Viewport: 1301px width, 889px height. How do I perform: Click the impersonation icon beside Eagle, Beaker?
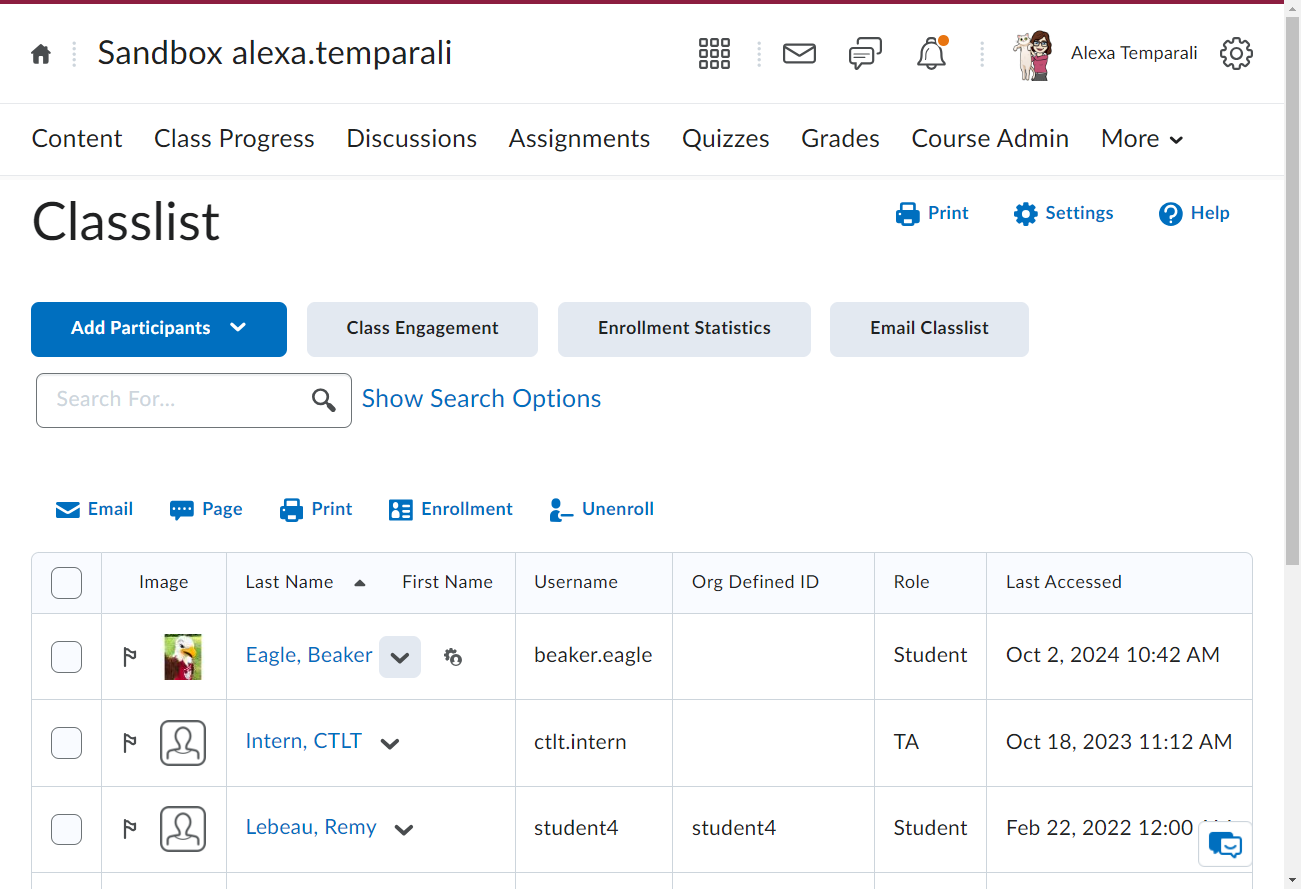(x=453, y=657)
